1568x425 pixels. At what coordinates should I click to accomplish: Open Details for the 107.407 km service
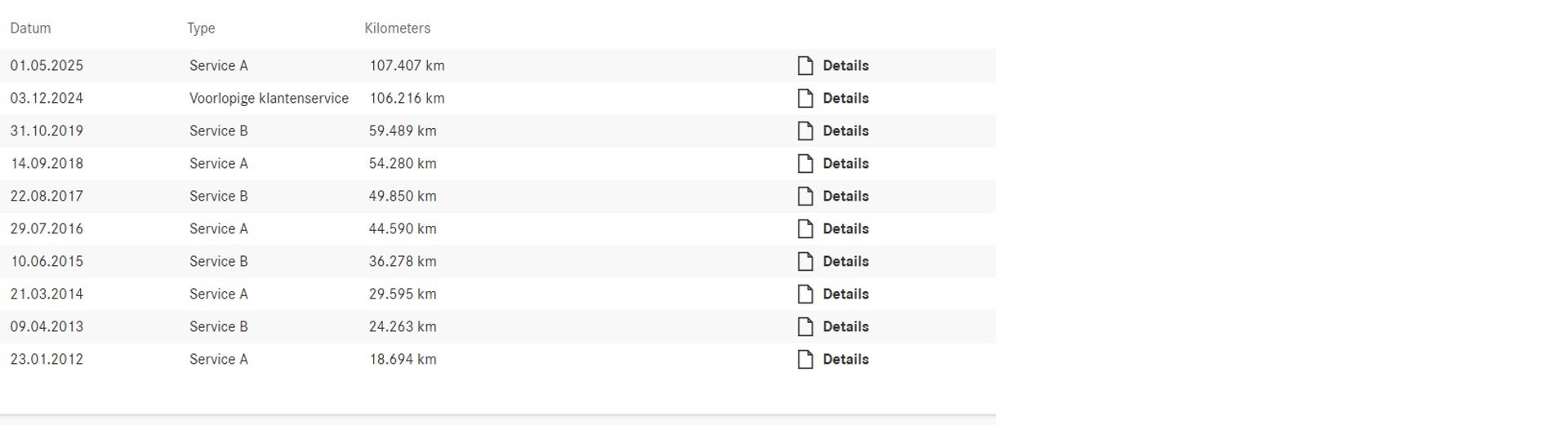click(845, 66)
